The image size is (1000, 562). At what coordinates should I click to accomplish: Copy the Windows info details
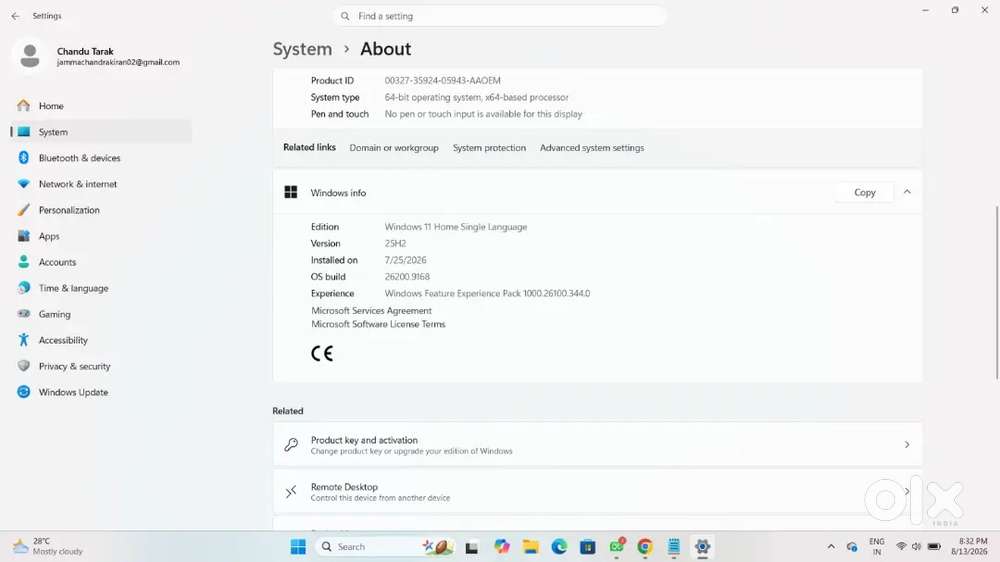[864, 193]
